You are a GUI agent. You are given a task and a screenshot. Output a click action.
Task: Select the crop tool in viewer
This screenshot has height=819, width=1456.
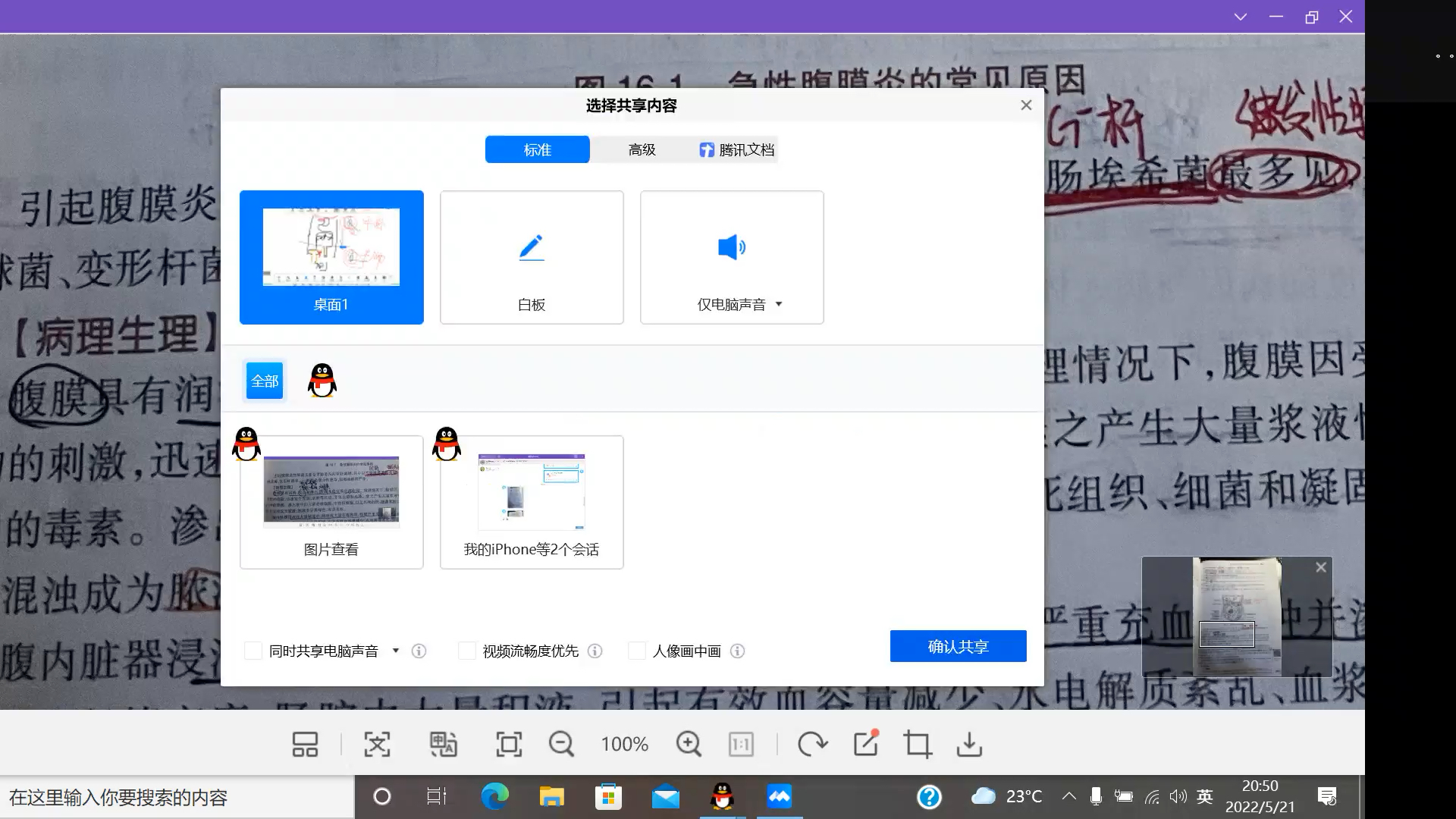click(x=918, y=745)
